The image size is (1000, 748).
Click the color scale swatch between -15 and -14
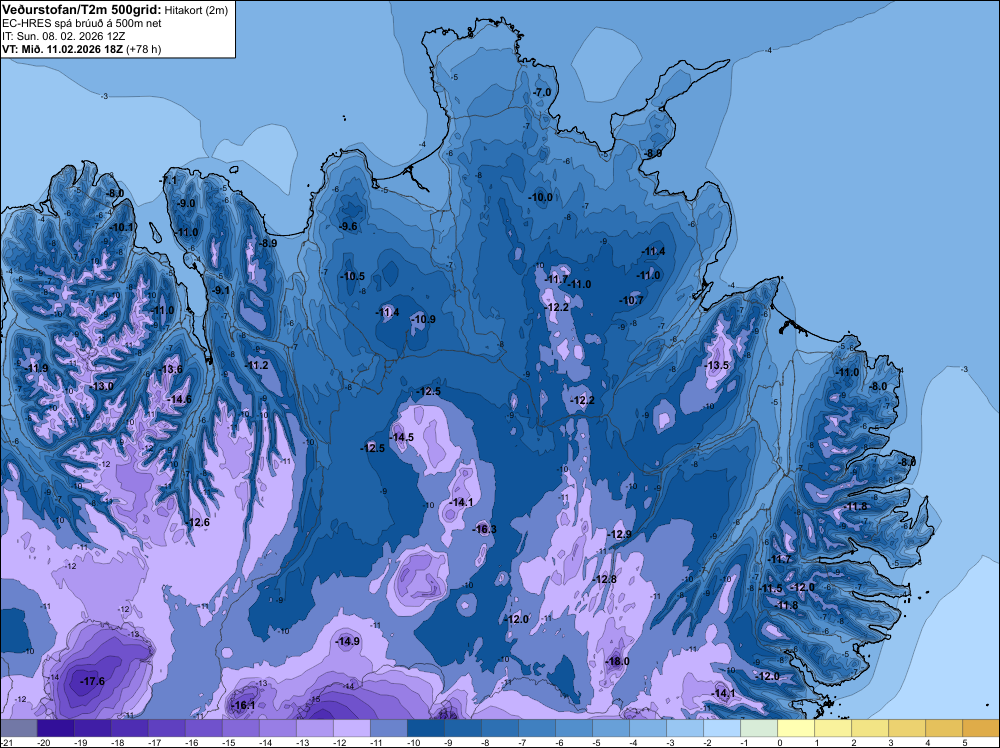click(240, 728)
